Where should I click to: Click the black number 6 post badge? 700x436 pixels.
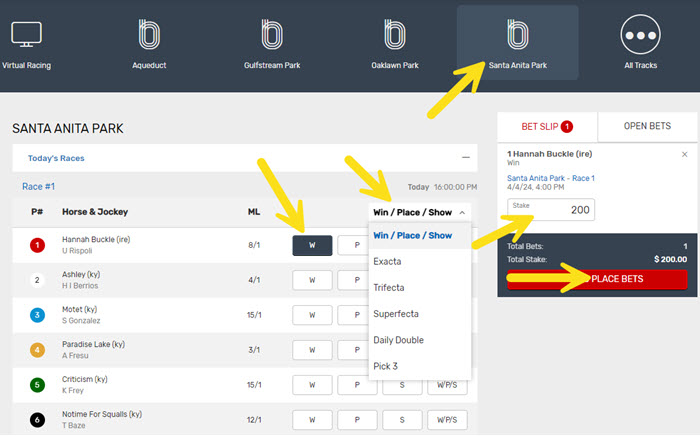point(37,419)
